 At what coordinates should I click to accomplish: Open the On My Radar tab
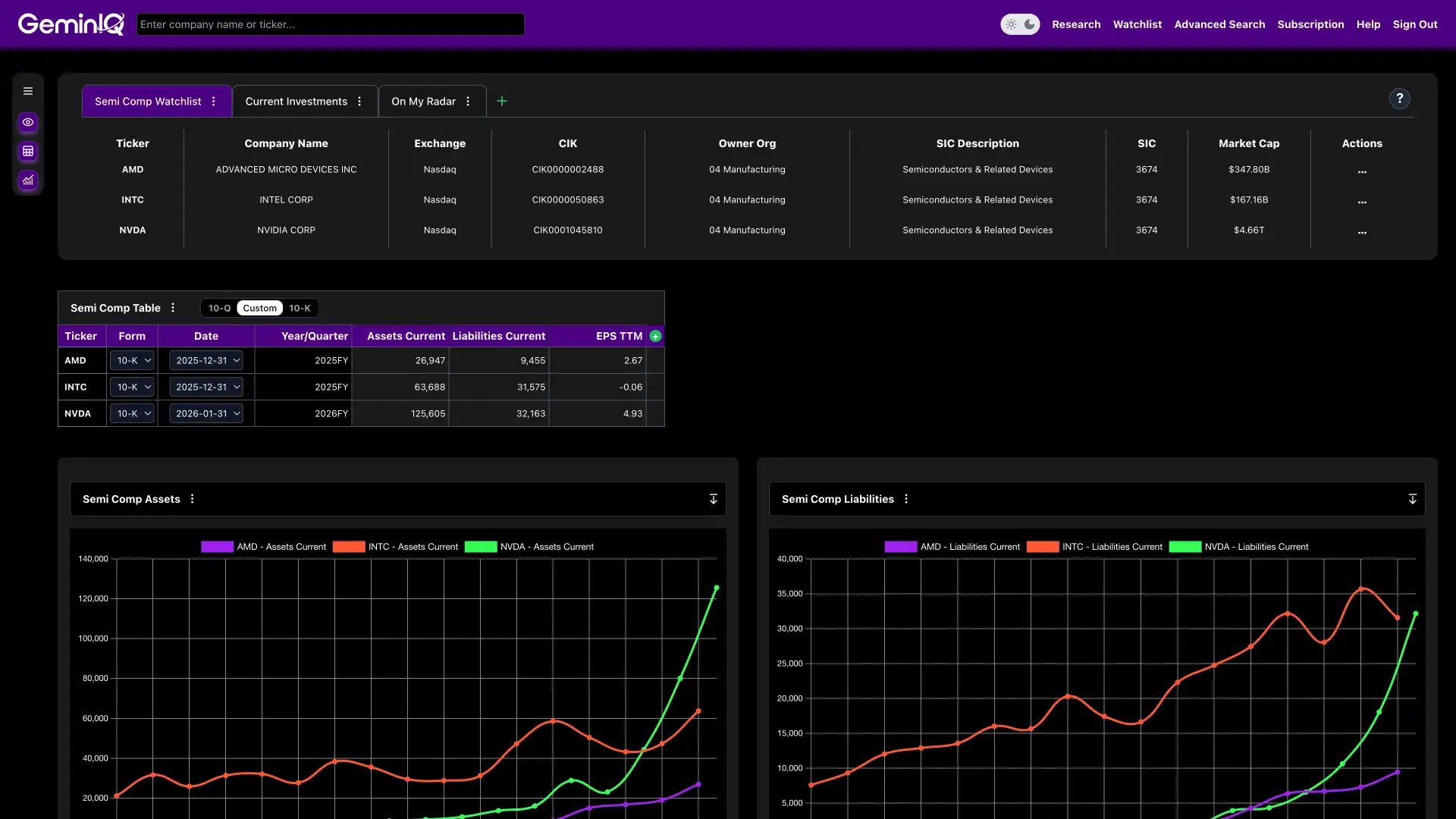(422, 101)
